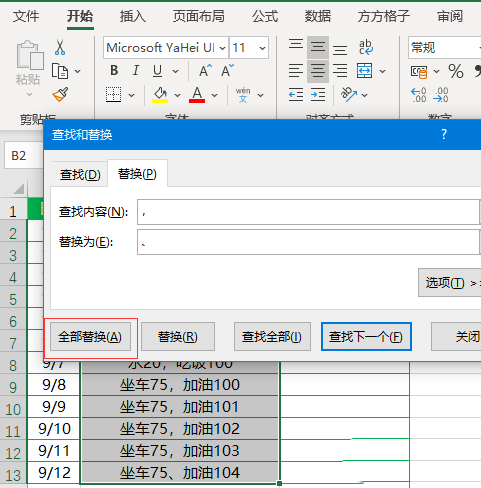Click the Increase Indent icon
Screen dimensions: 481x488
coord(318,95)
